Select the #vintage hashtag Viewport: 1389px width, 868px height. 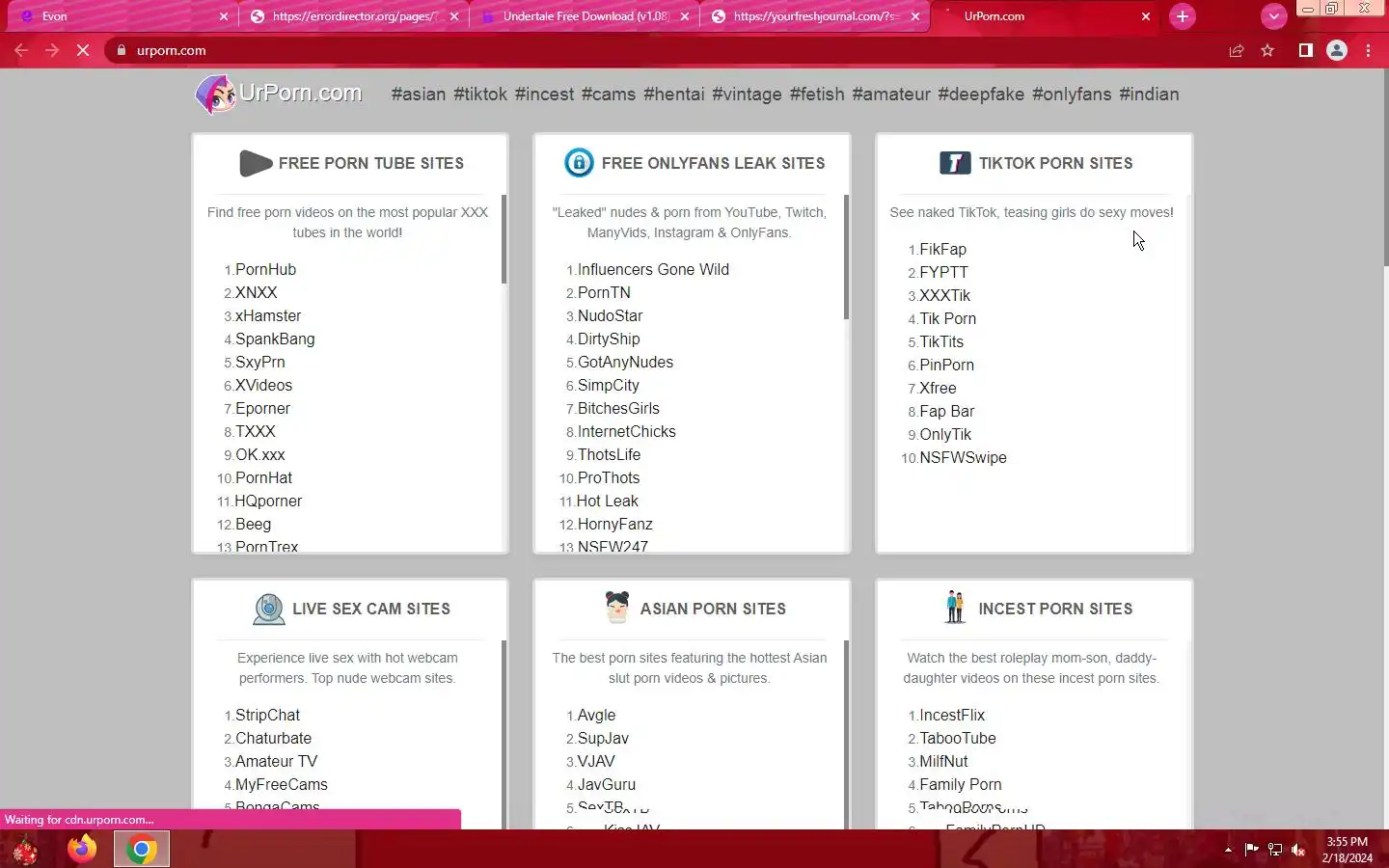tap(748, 95)
